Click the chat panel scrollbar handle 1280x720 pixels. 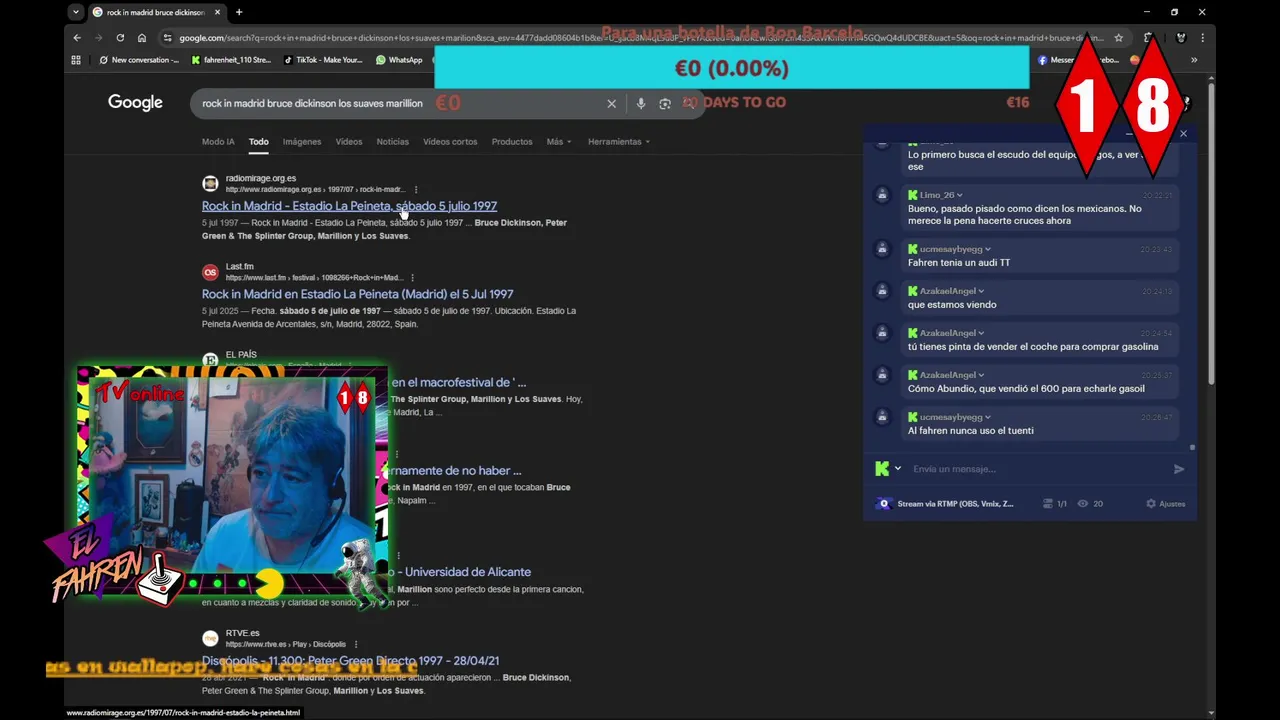(1192, 448)
